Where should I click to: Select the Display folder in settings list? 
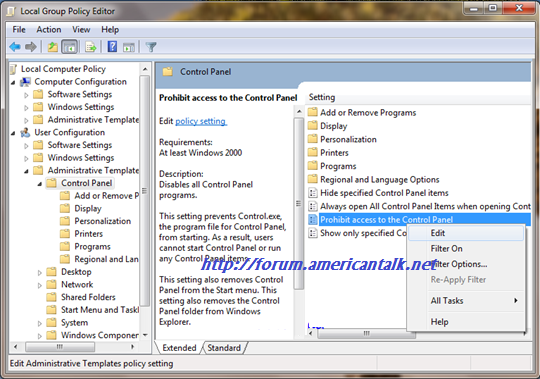tap(333, 126)
